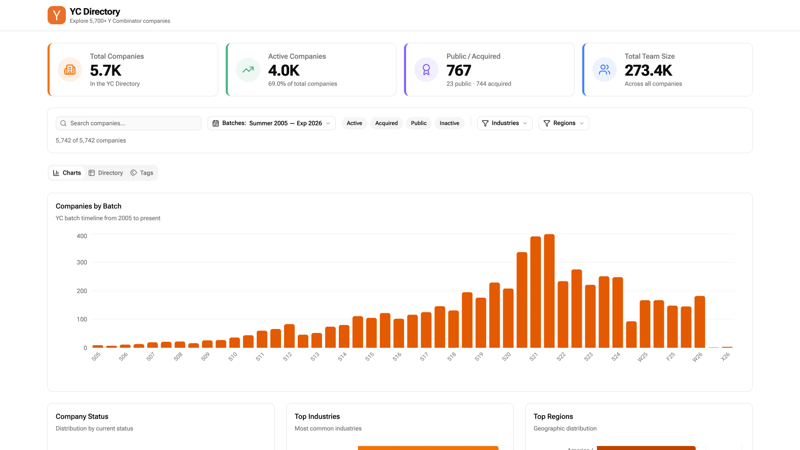Image resolution: width=800 pixels, height=450 pixels.
Task: Expand the Regions filter dropdown
Action: tap(564, 123)
